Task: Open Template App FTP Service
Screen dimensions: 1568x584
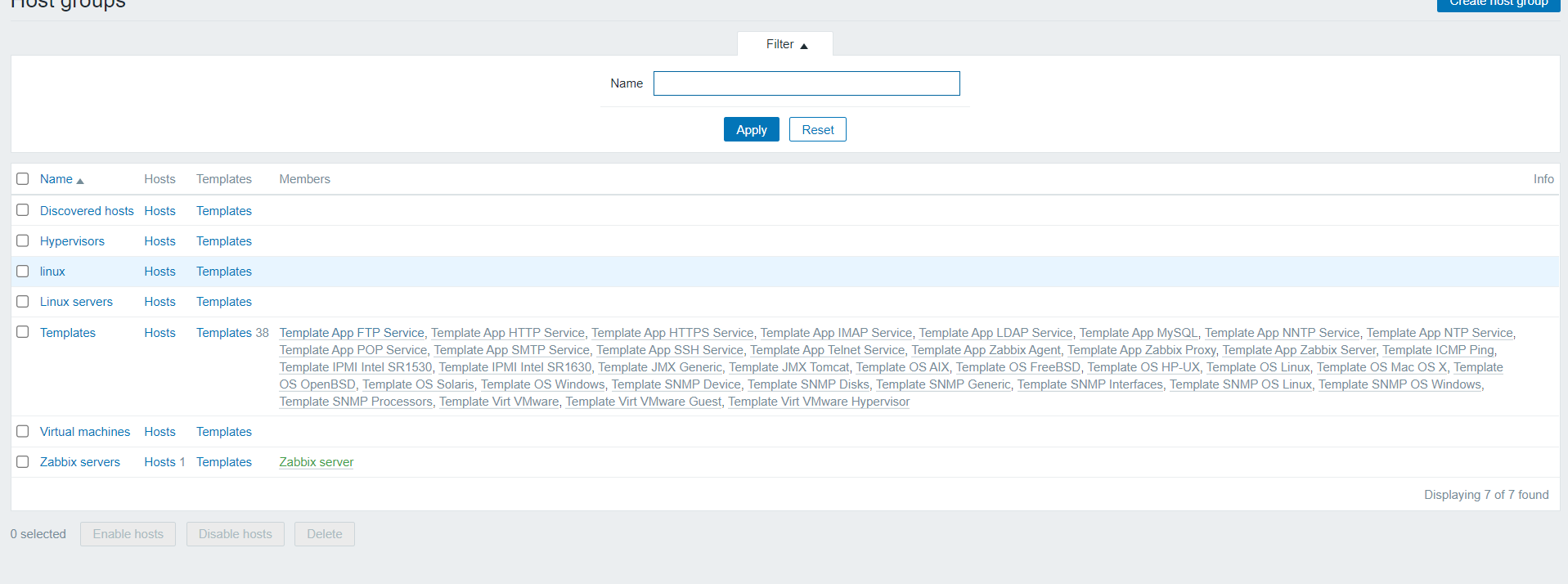Action: (352, 333)
